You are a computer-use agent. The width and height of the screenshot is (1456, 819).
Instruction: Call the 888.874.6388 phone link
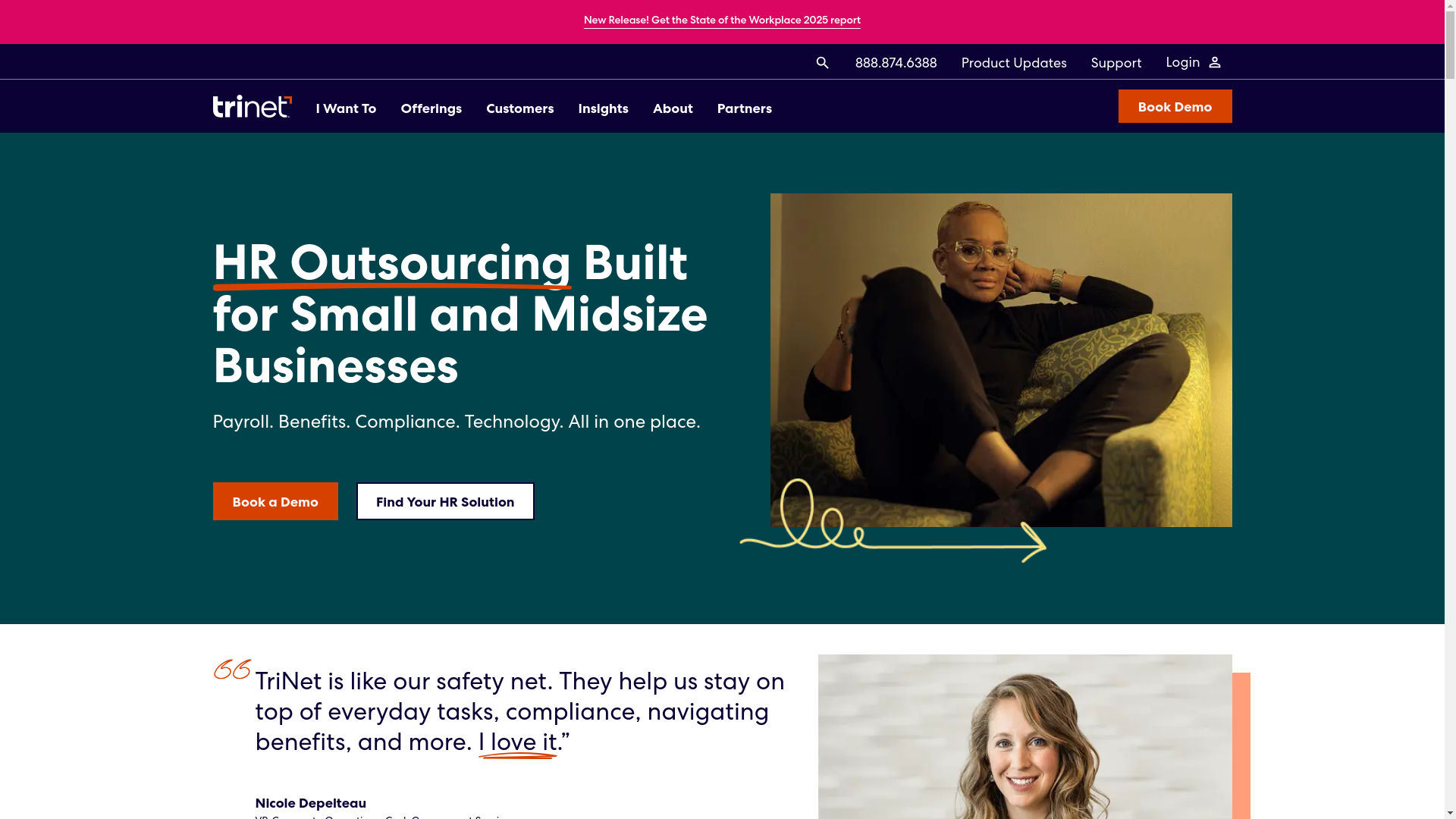click(x=896, y=63)
